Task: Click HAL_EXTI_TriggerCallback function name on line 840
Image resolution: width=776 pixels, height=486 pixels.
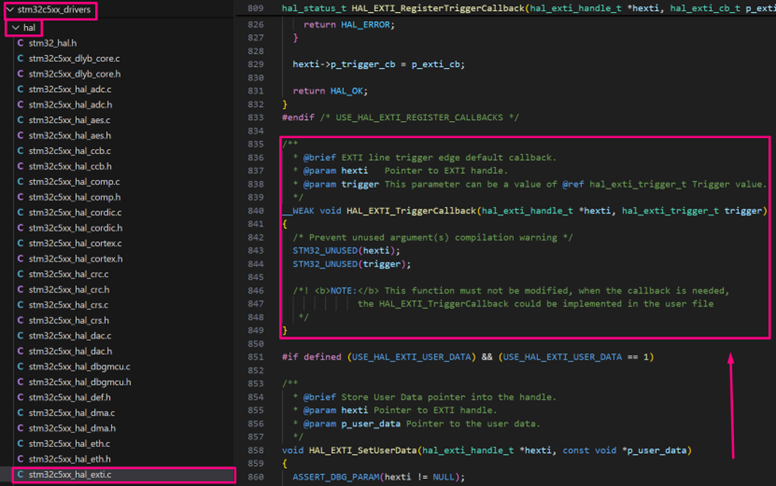Action: 411,211
